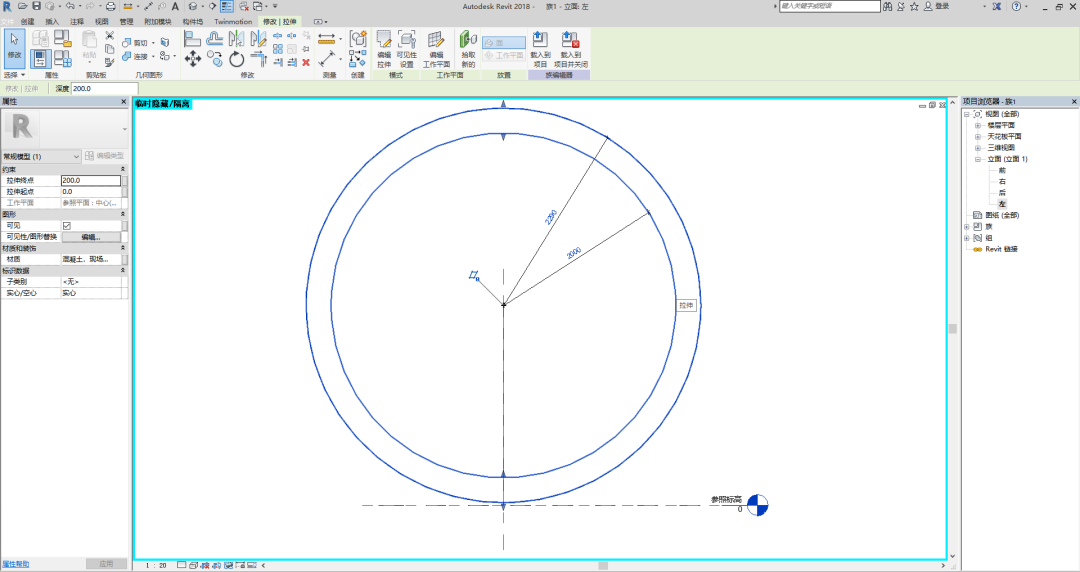Open the 管理 ribbon tab

click(127, 21)
